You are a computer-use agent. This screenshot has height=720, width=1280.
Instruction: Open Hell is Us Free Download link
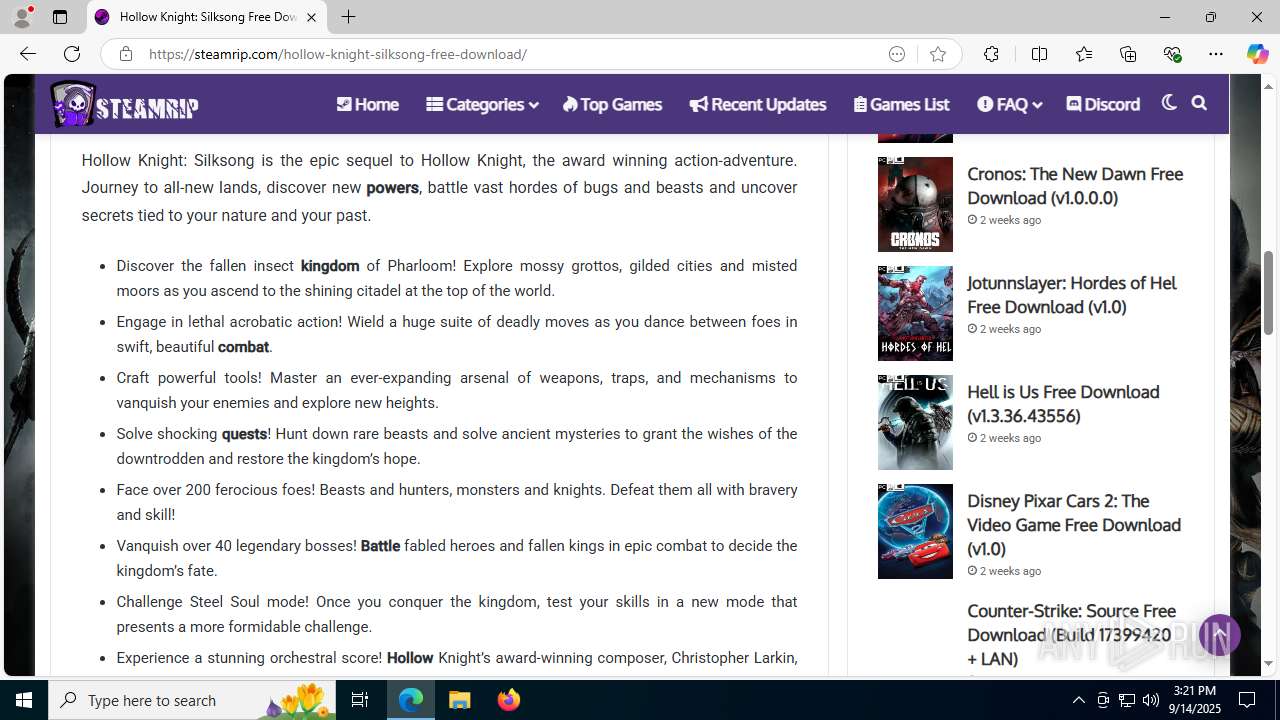point(1063,403)
